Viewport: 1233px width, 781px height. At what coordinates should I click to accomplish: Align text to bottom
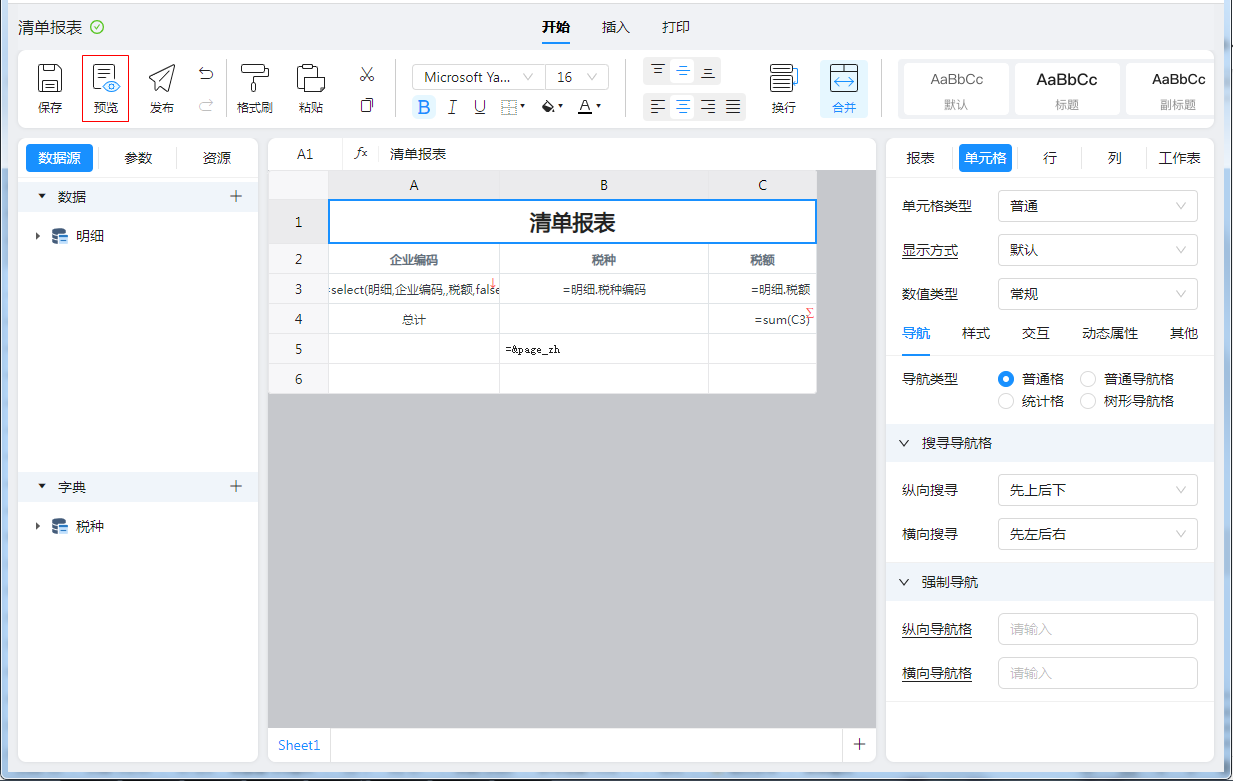(708, 71)
